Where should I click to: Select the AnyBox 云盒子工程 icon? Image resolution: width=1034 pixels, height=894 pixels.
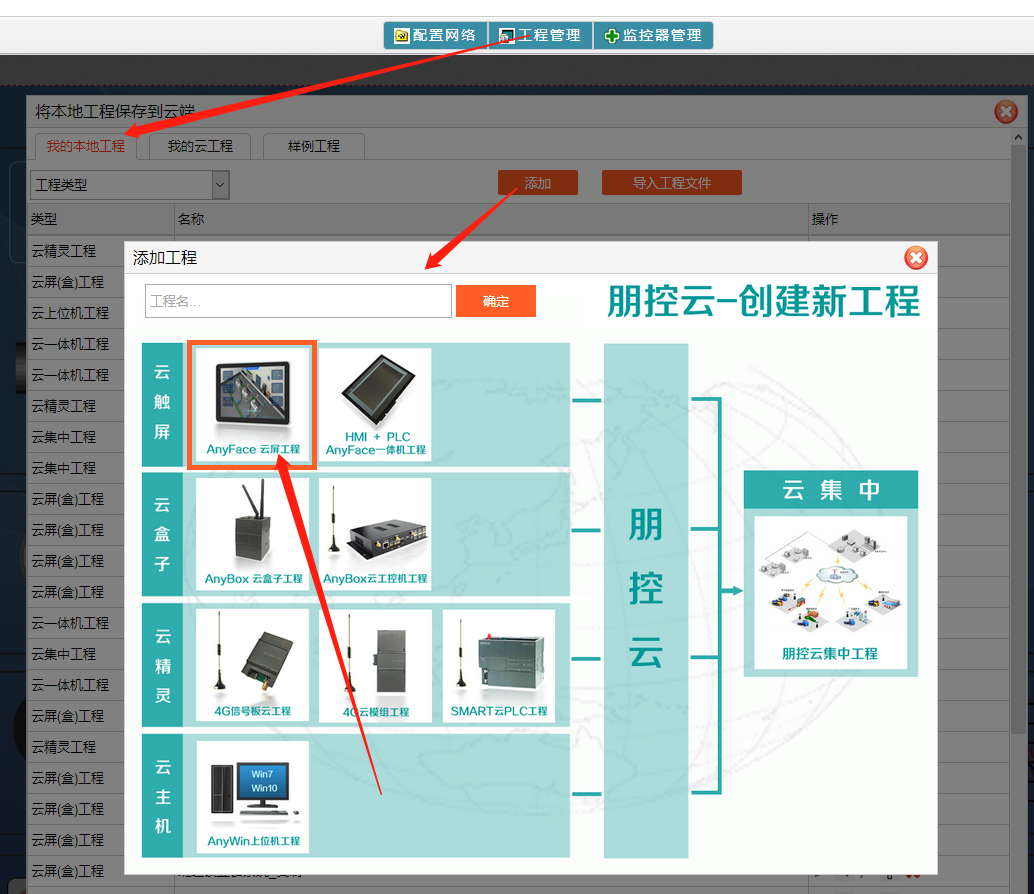point(253,533)
